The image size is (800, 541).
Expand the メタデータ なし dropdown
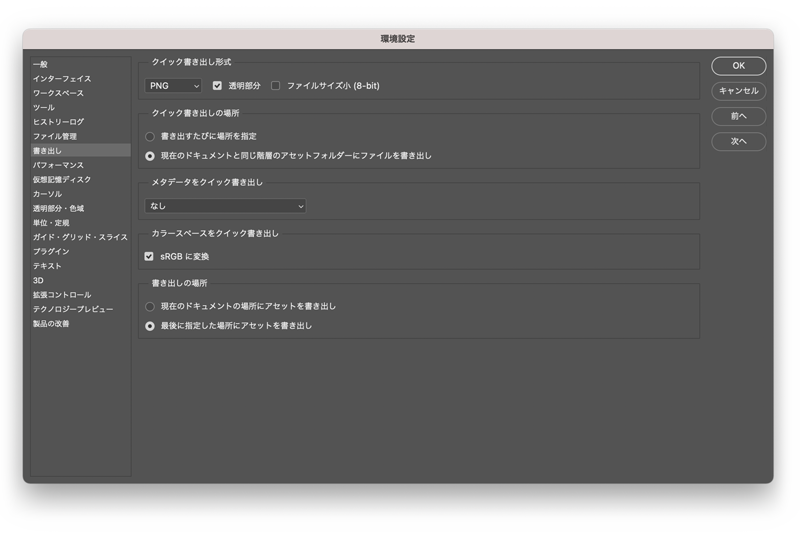pyautogui.click(x=225, y=206)
